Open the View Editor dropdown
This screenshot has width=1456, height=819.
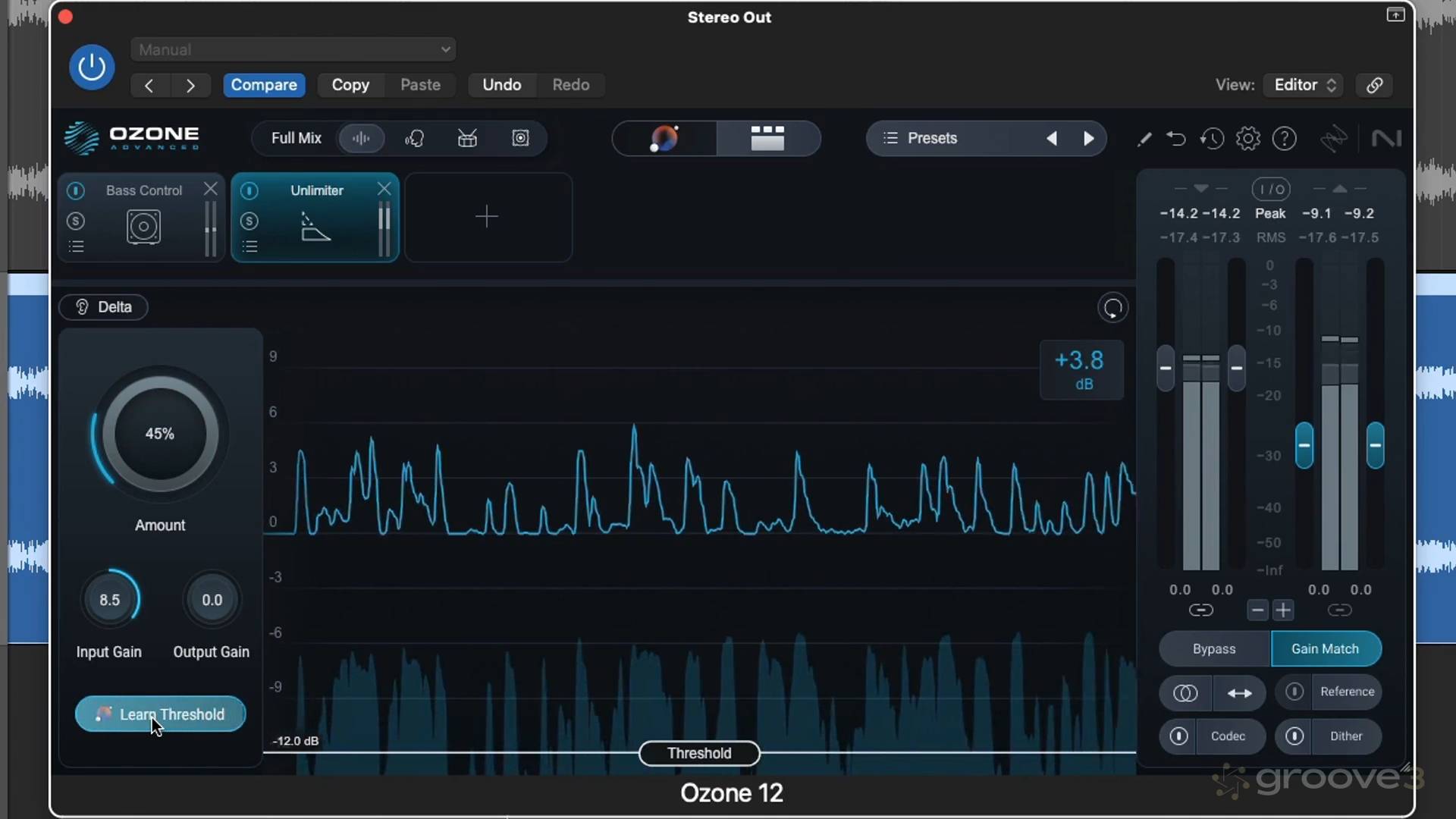tap(1304, 85)
